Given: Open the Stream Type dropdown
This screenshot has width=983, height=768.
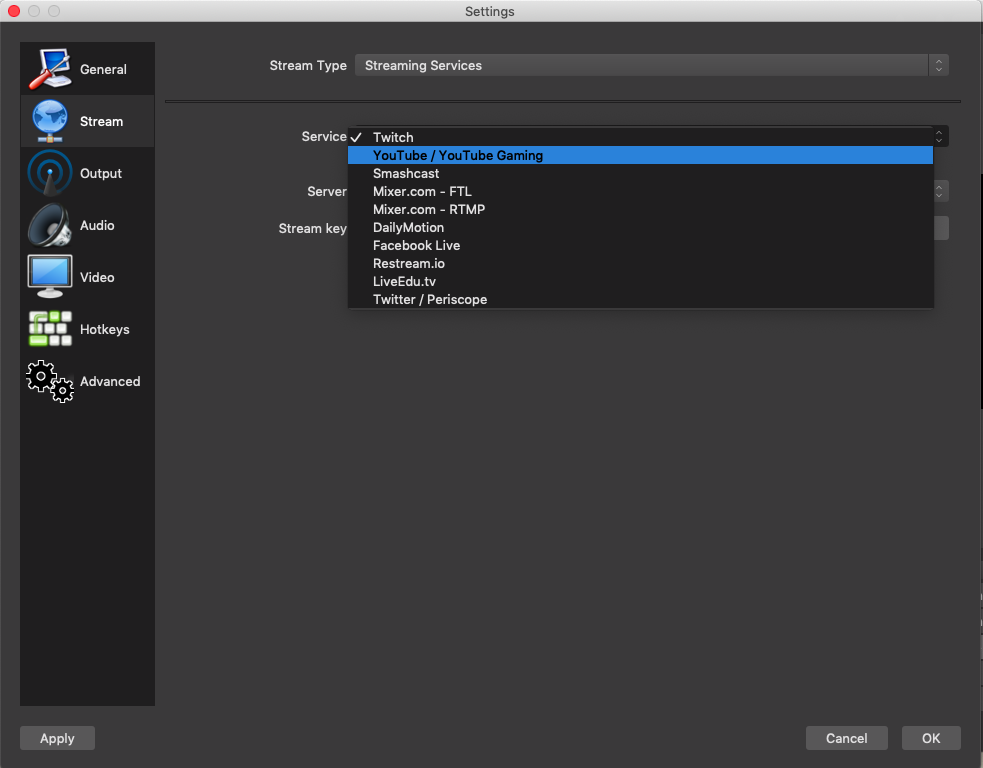Looking at the screenshot, I should click(x=651, y=65).
